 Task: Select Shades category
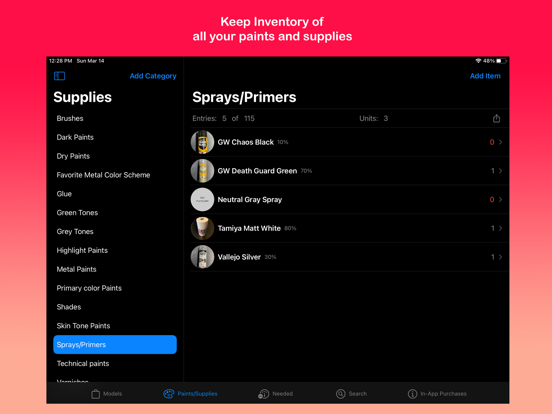coord(115,307)
